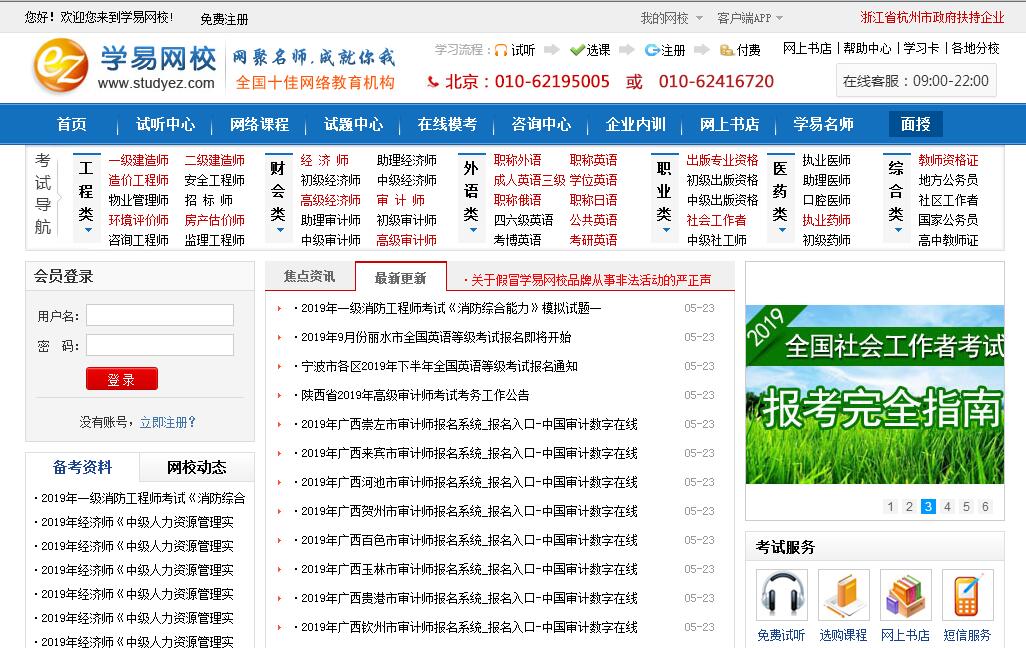
Task: Expand the 工程类 category arrow
Action: tap(87, 230)
